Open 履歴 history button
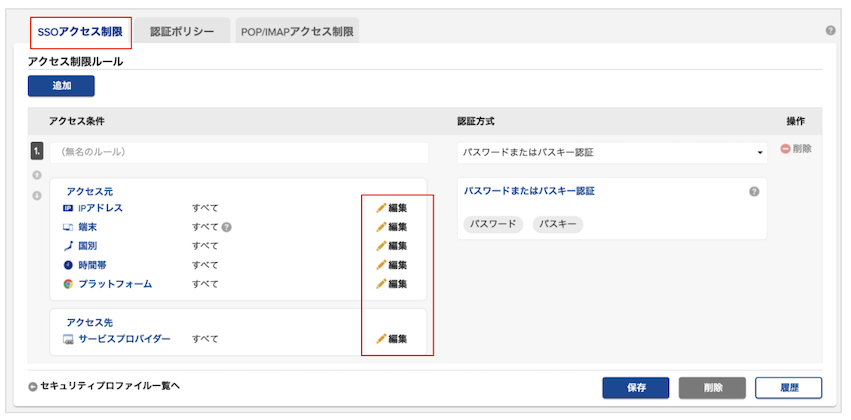This screenshot has width=851, height=420. tap(789, 388)
